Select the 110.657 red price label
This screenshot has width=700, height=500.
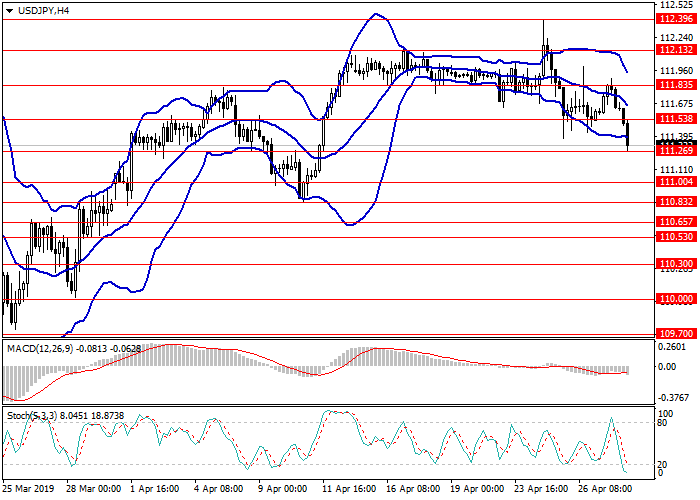coord(676,221)
